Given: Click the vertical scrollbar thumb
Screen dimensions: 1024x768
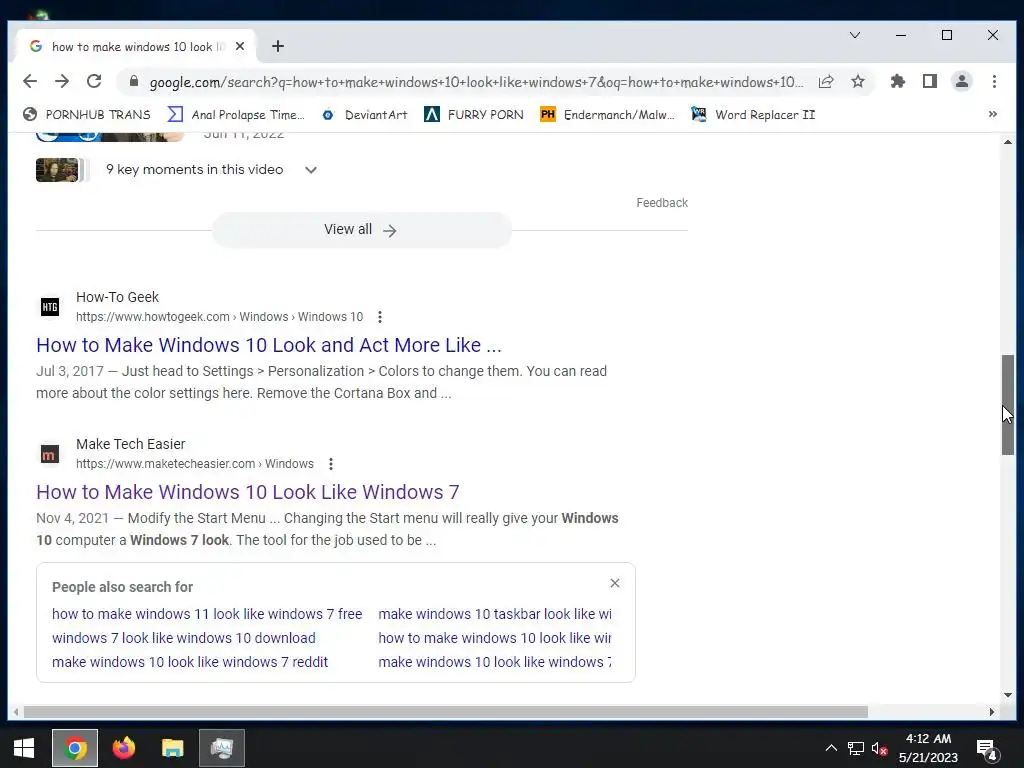Looking at the screenshot, I should [x=1008, y=405].
